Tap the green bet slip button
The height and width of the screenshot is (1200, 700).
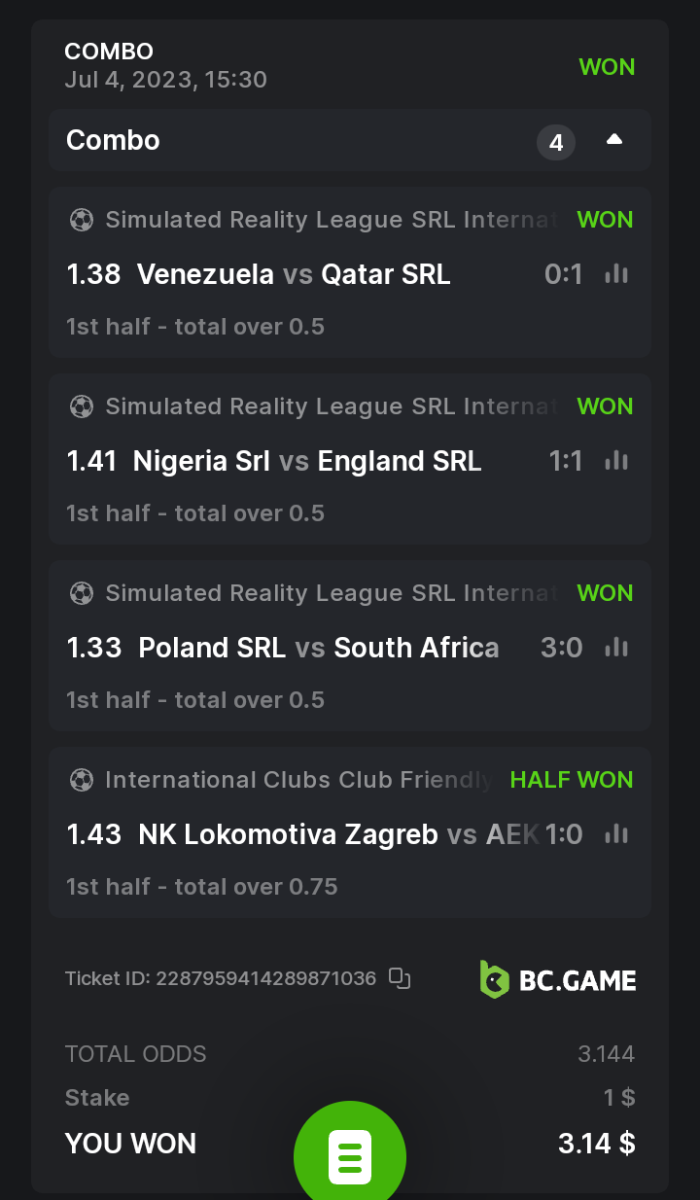(350, 1155)
